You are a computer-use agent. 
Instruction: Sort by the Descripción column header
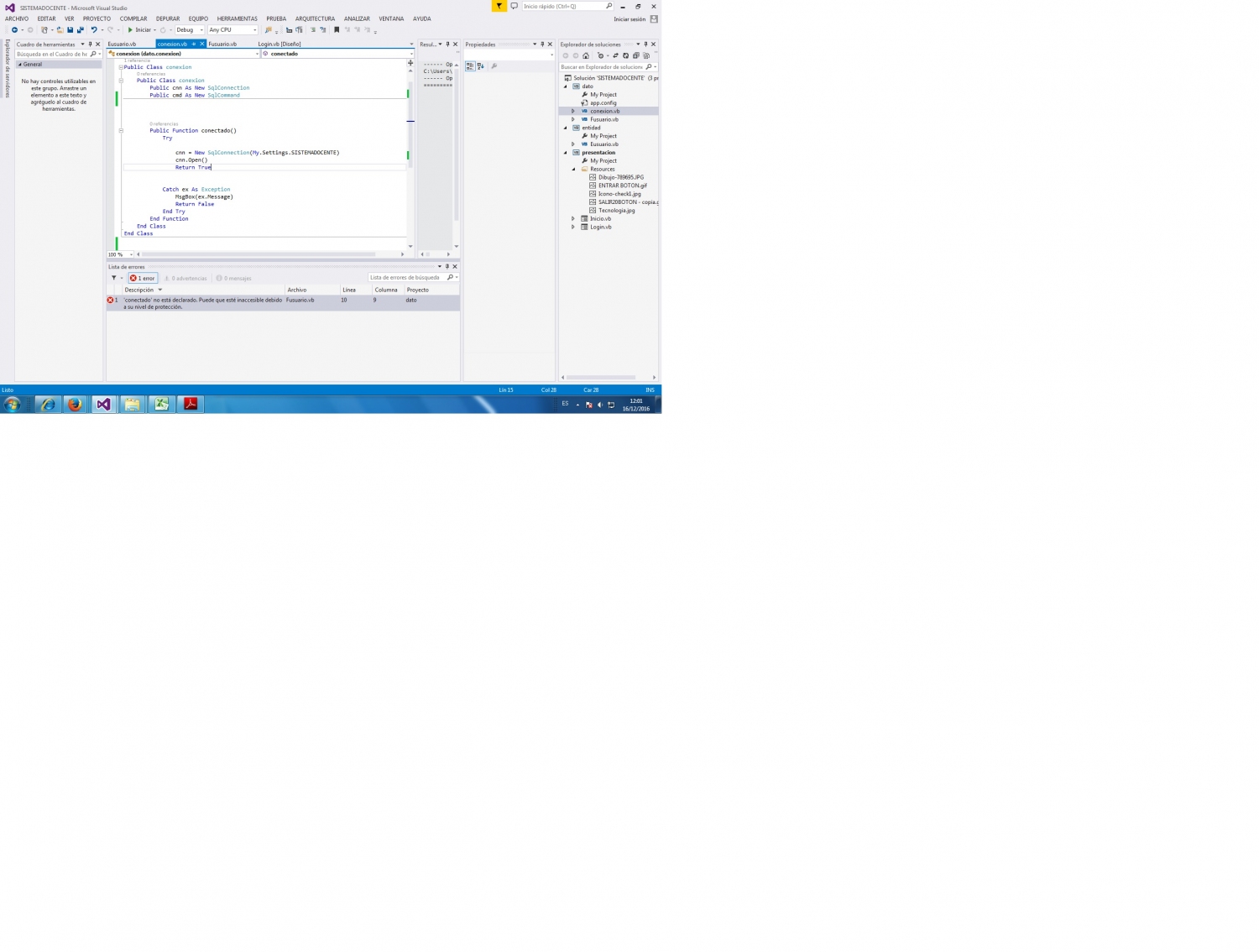[201, 290]
